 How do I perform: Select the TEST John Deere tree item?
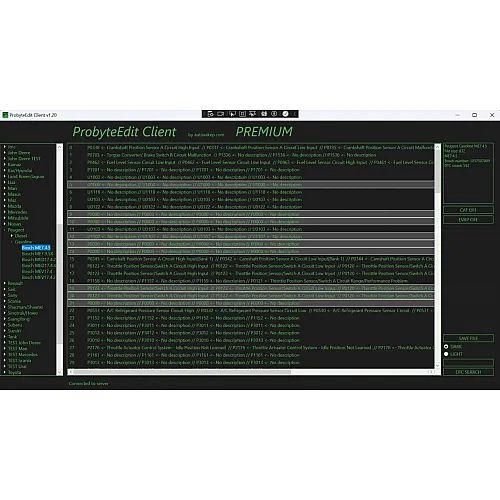point(24,343)
